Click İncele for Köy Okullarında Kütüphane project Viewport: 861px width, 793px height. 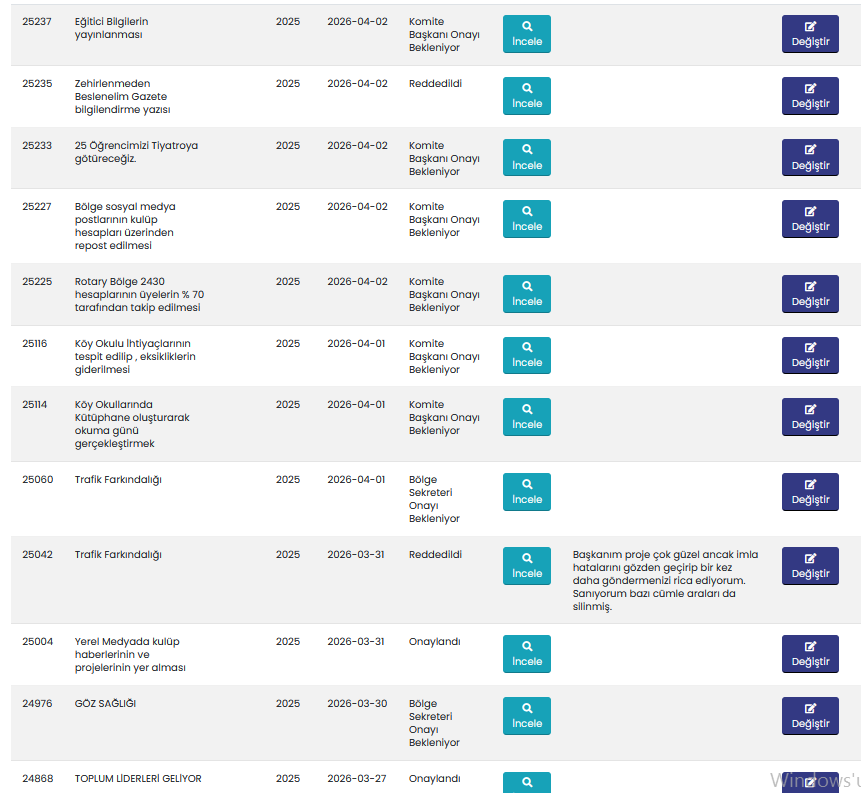(x=526, y=417)
